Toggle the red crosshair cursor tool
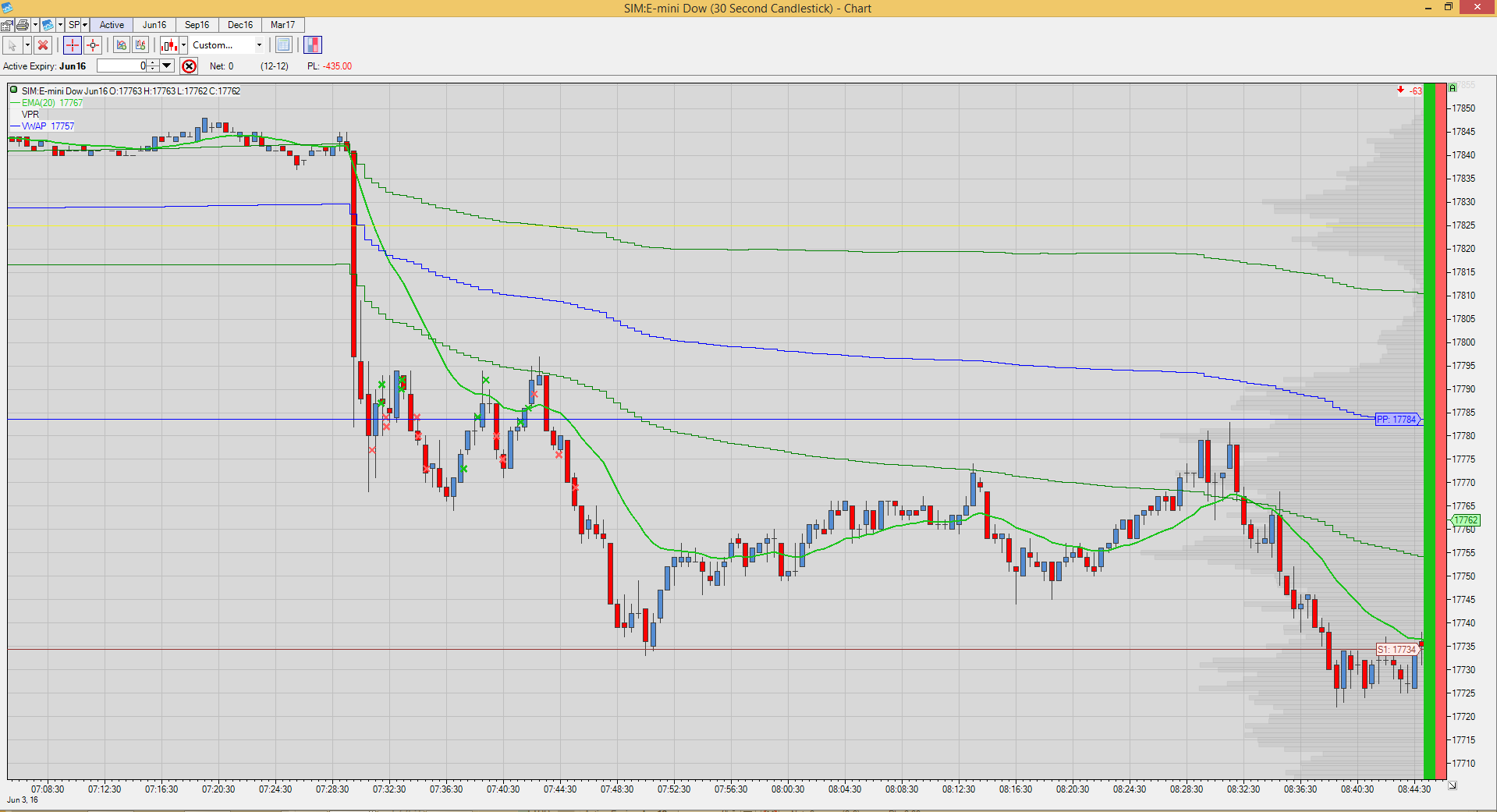Viewport: 1497px width, 812px height. (x=73, y=45)
